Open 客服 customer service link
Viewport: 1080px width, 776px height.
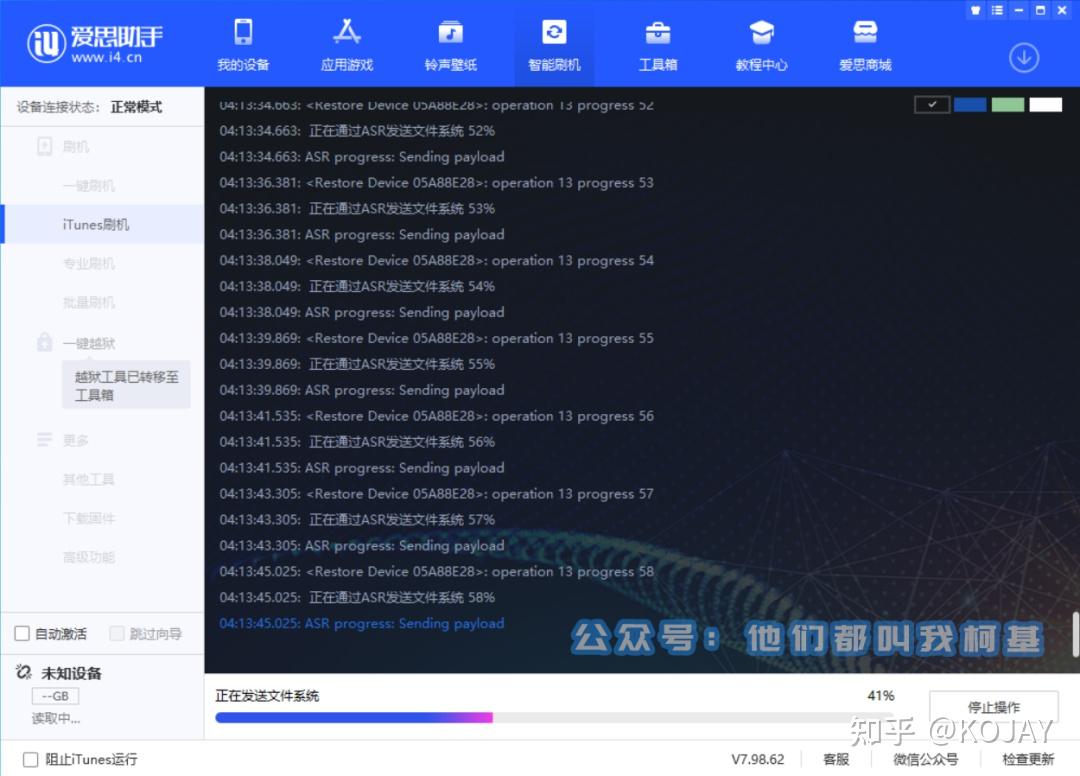pos(836,759)
